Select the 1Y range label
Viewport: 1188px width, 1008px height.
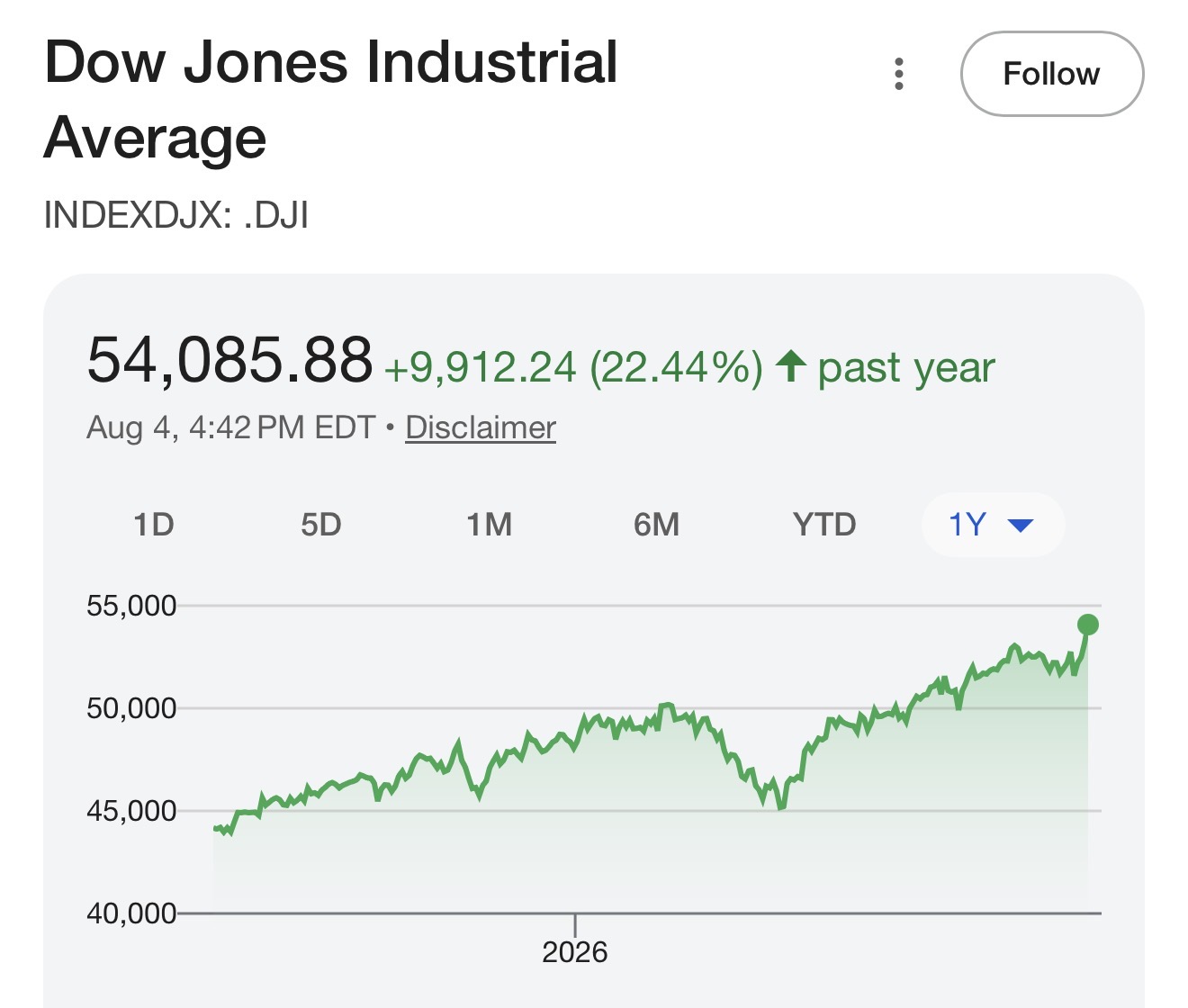pos(968,524)
